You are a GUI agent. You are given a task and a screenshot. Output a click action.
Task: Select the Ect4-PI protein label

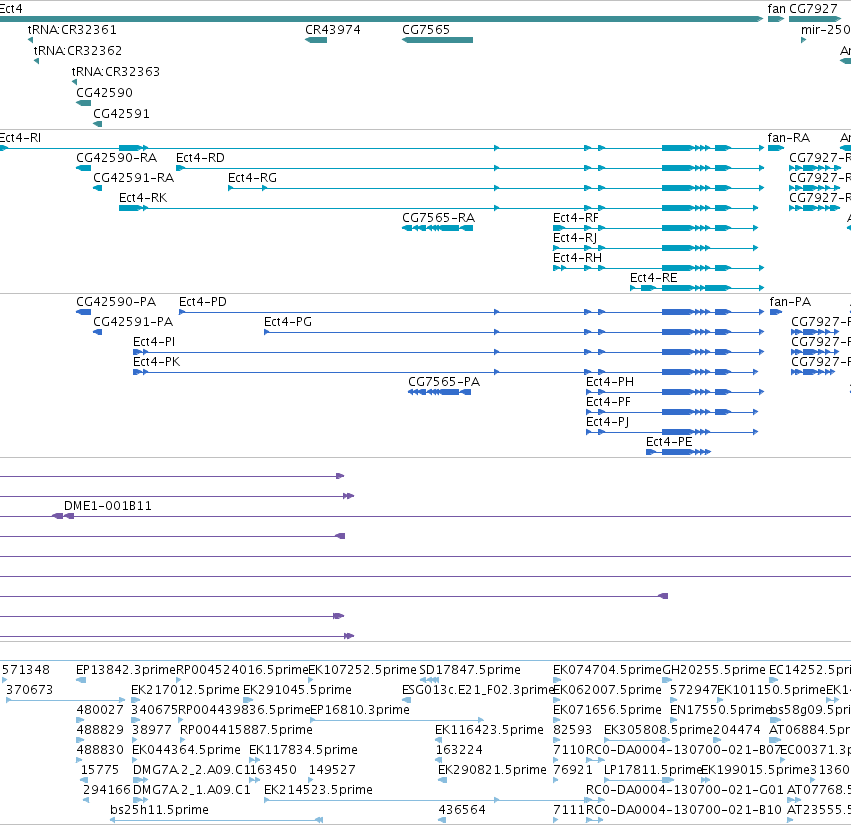154,342
